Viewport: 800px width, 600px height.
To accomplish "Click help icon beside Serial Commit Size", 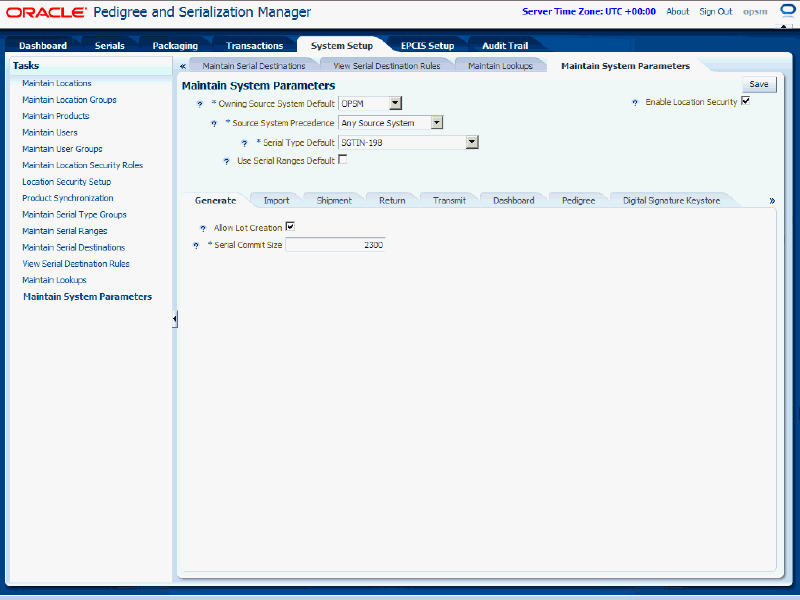I will 196,245.
